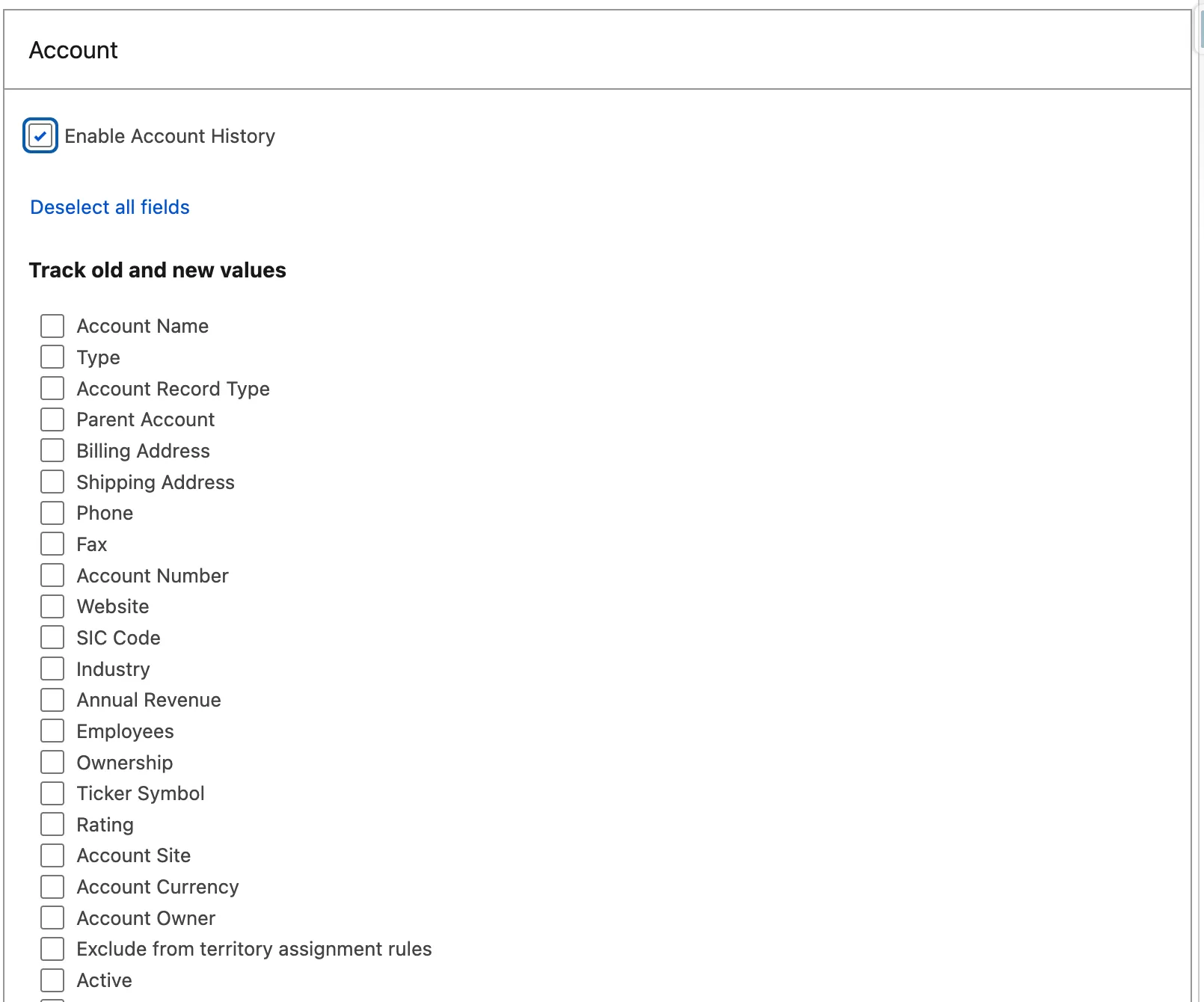Viewport: 1204px width, 1002px height.
Task: Check the Shipping Address box
Action: pyautogui.click(x=52, y=482)
